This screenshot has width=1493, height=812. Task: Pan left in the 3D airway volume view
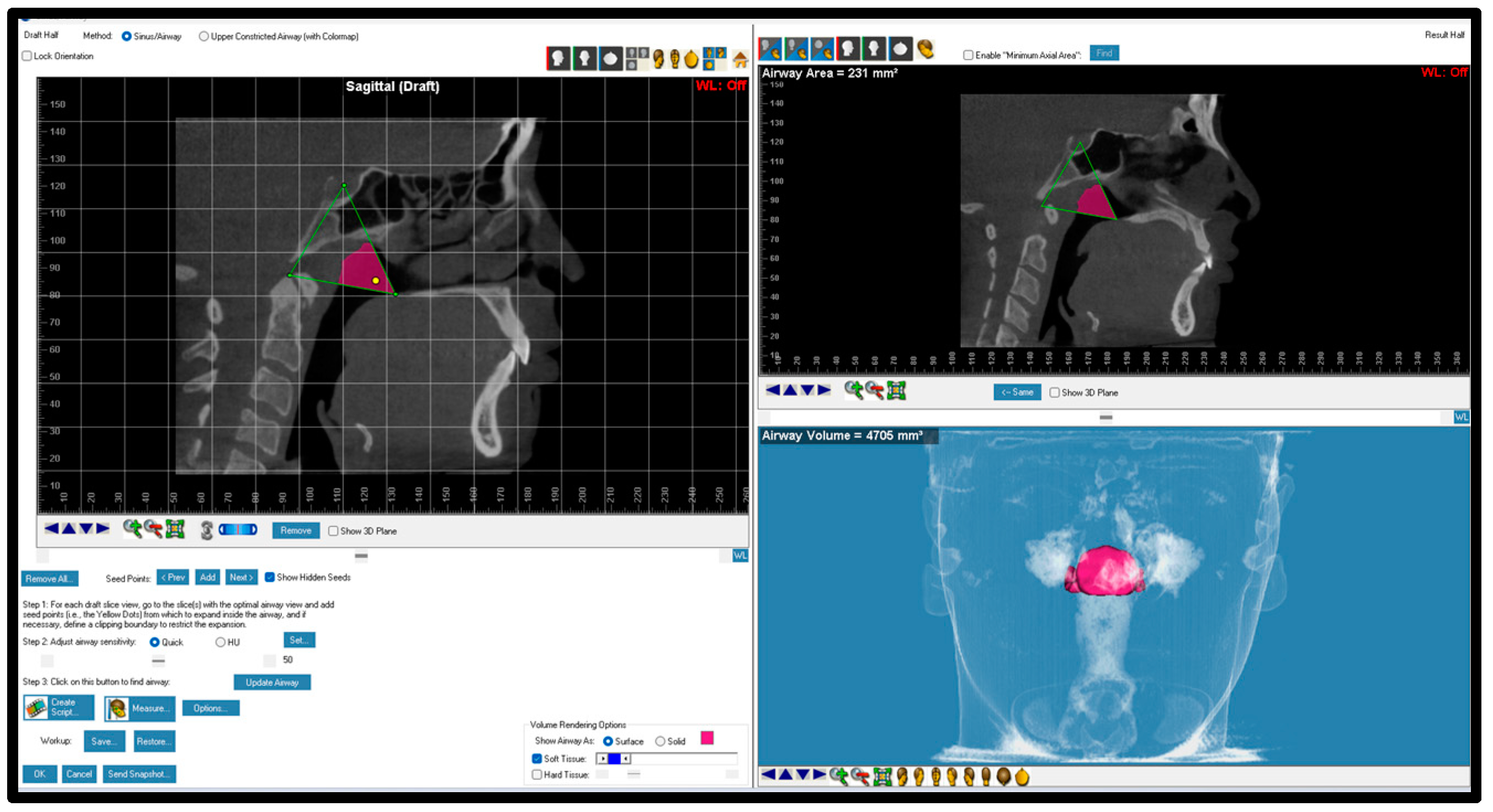click(x=768, y=775)
